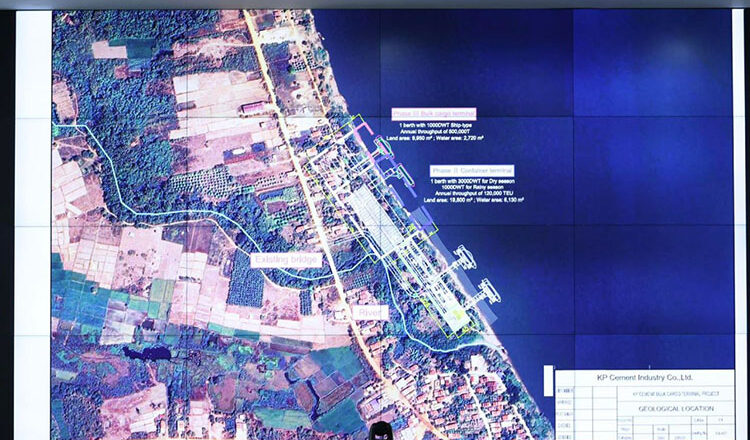Screen dimensions: 750x440
Task: Select the 'Annual throughput of 500,000T' text
Action: [x=433, y=132]
